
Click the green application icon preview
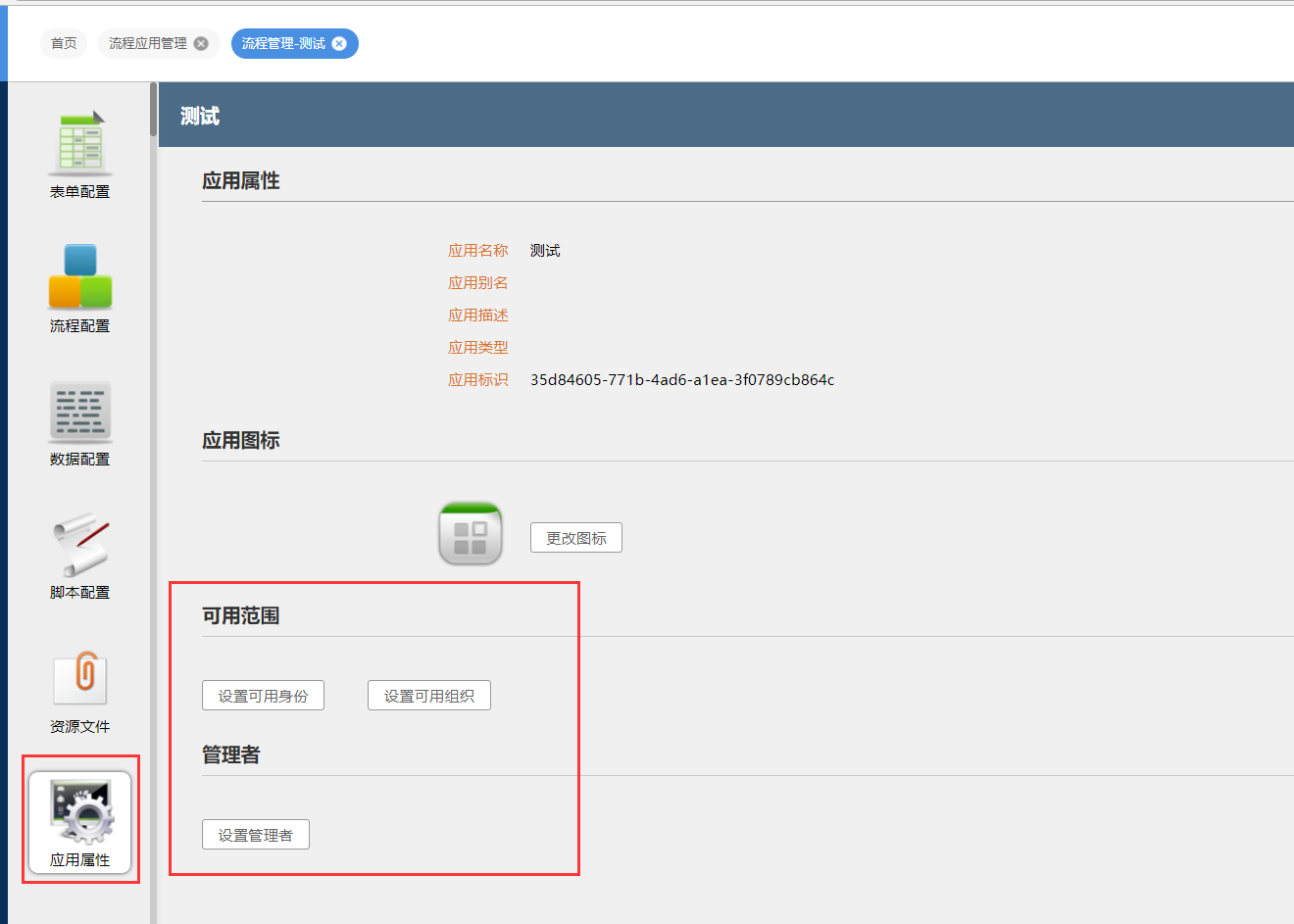click(471, 534)
